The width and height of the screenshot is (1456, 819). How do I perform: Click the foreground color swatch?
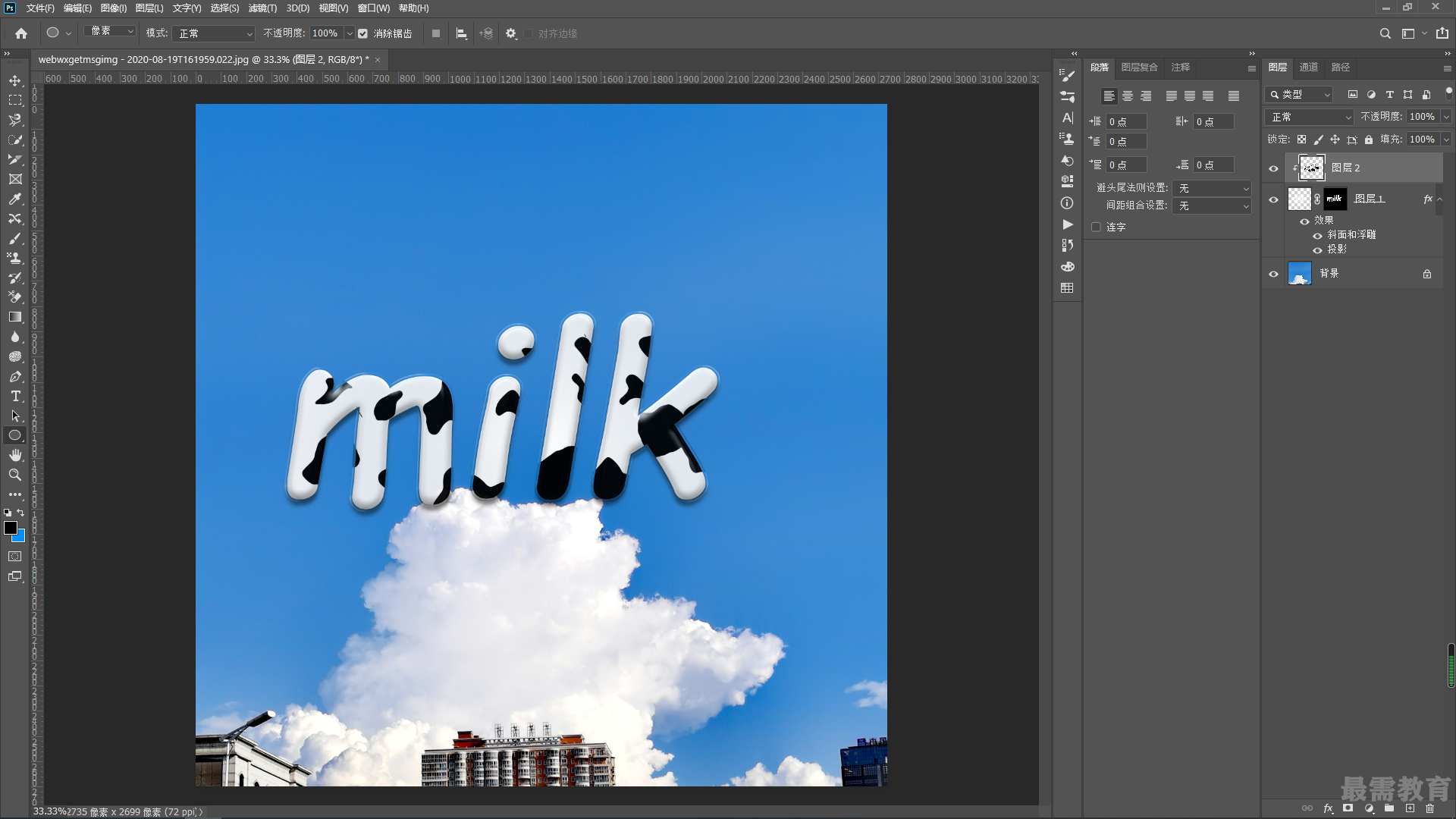[10, 528]
